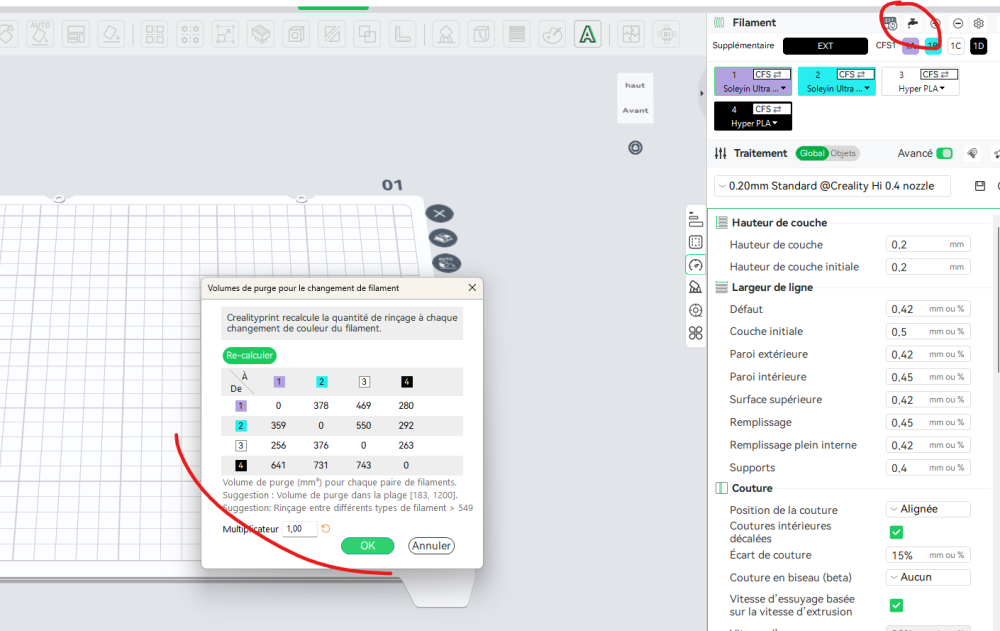Open the split plates layout tool
The image size is (1000, 631).
pos(76,34)
